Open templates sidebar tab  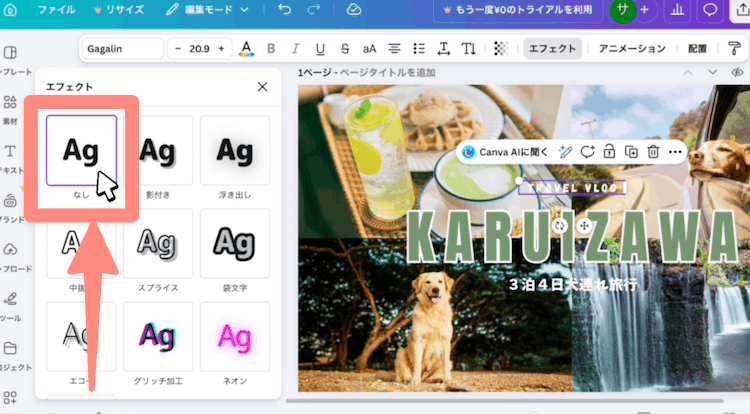pyautogui.click(x=11, y=60)
